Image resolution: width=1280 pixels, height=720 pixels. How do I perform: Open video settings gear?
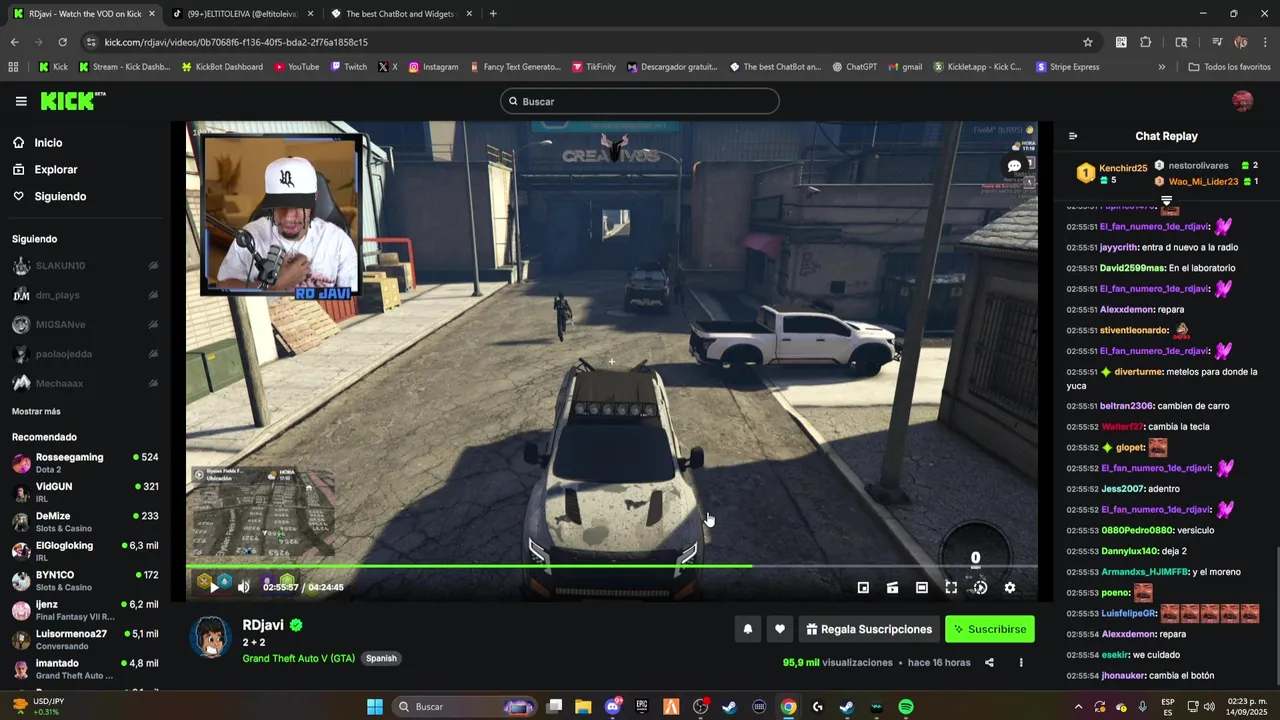tap(1010, 587)
